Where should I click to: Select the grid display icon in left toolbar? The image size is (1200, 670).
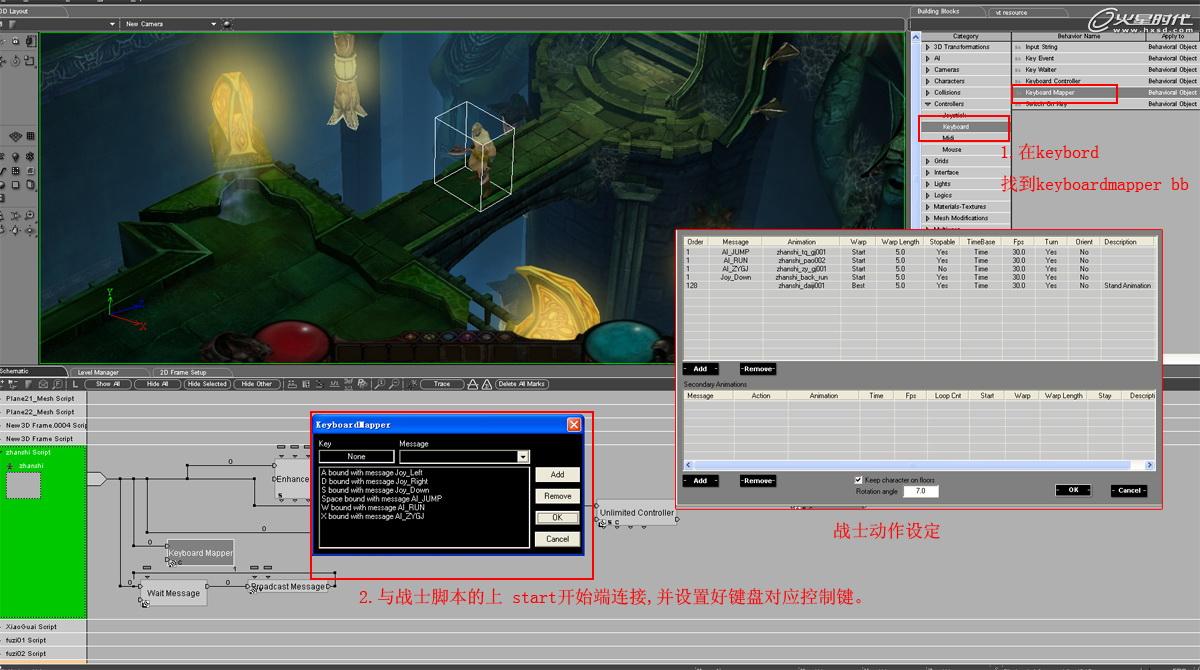coord(30,136)
